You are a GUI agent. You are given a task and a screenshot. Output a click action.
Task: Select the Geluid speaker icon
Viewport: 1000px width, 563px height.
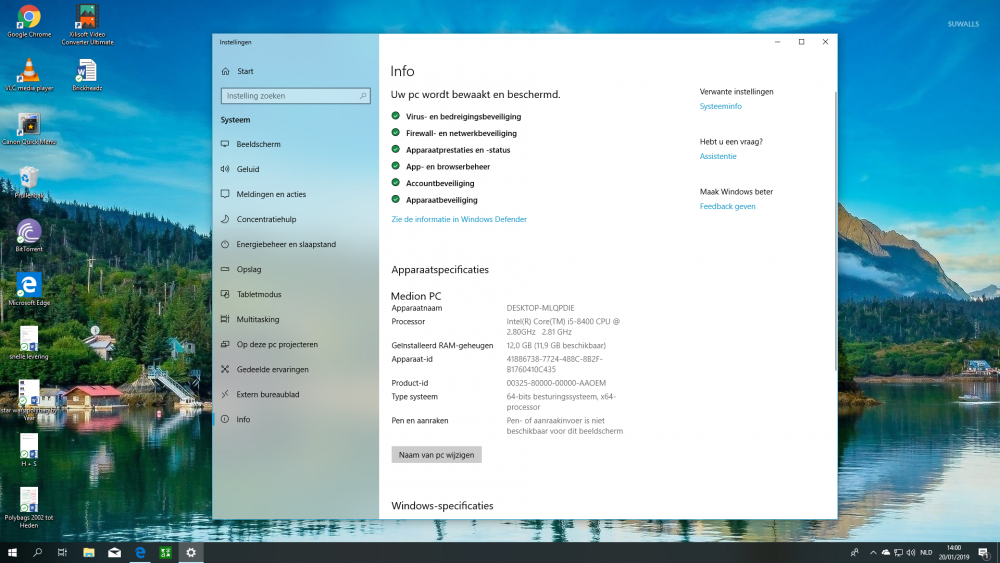click(224, 169)
